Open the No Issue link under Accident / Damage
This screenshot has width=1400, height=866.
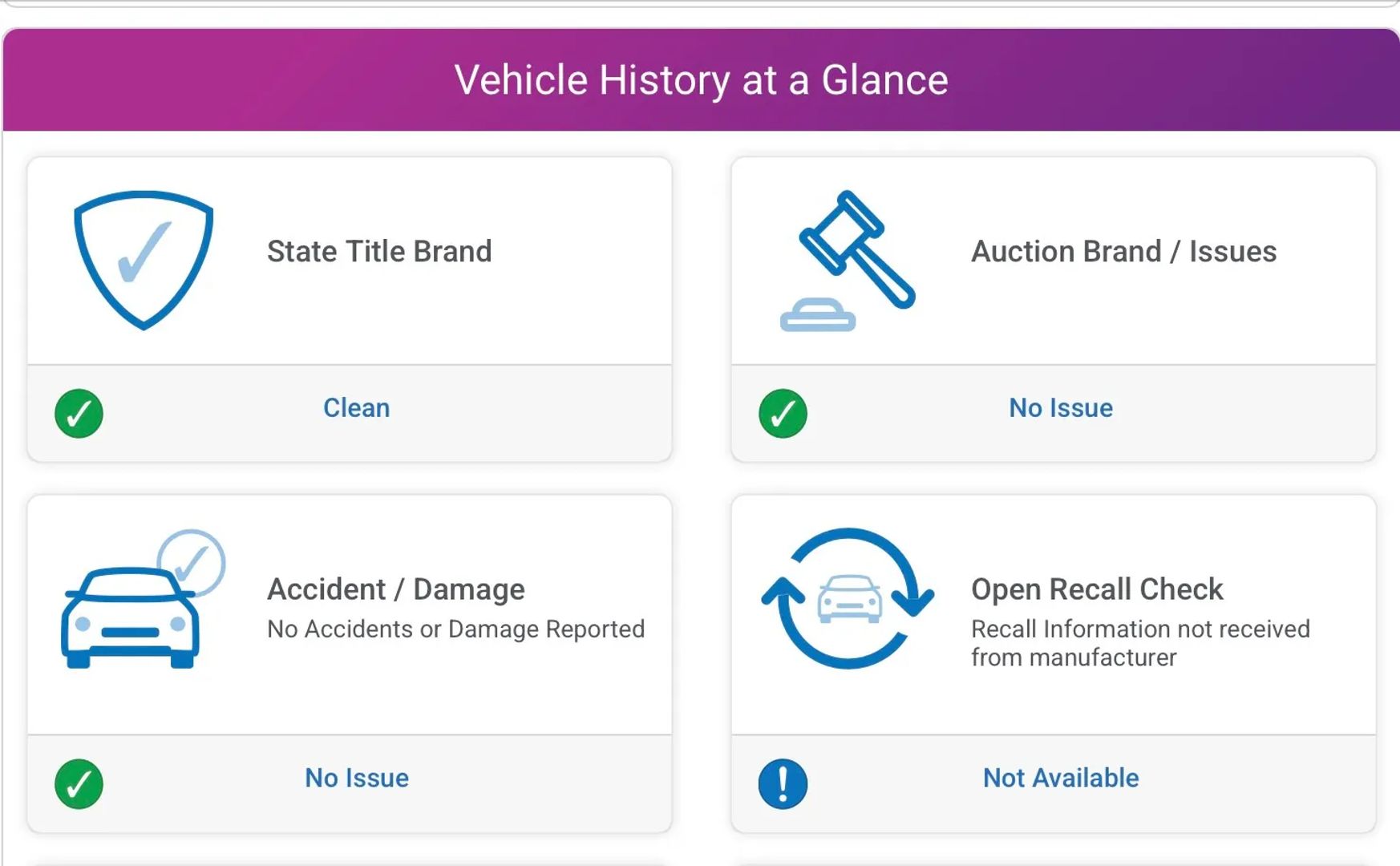(x=356, y=778)
